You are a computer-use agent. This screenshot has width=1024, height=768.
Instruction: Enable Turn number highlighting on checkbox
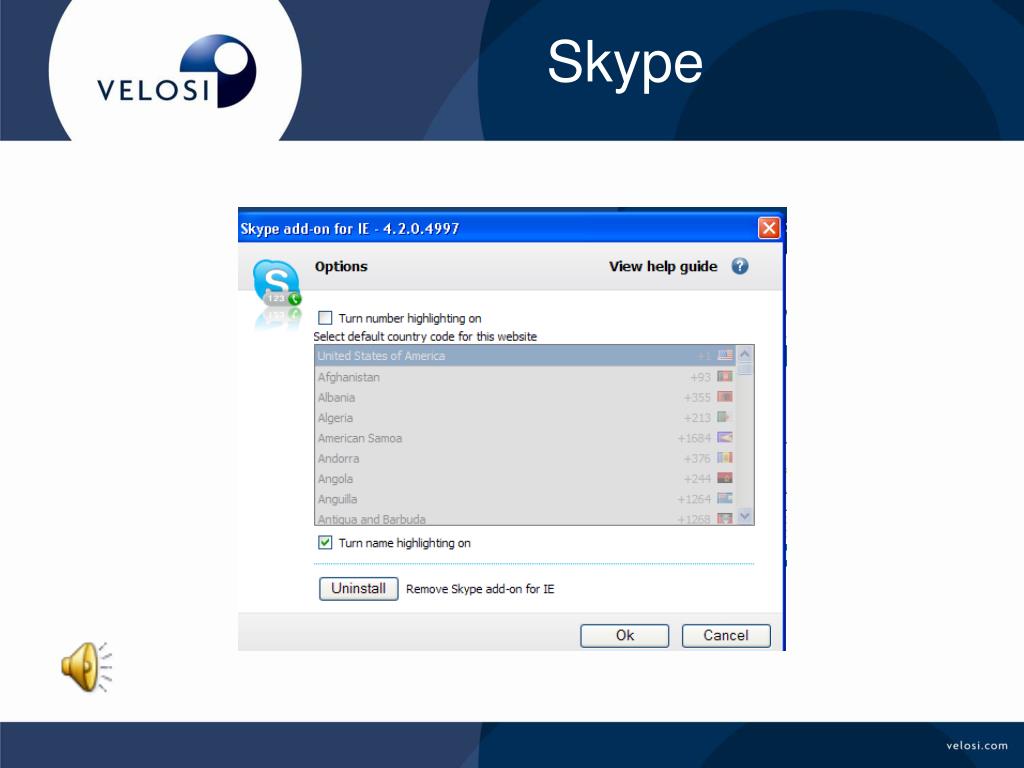point(325,318)
